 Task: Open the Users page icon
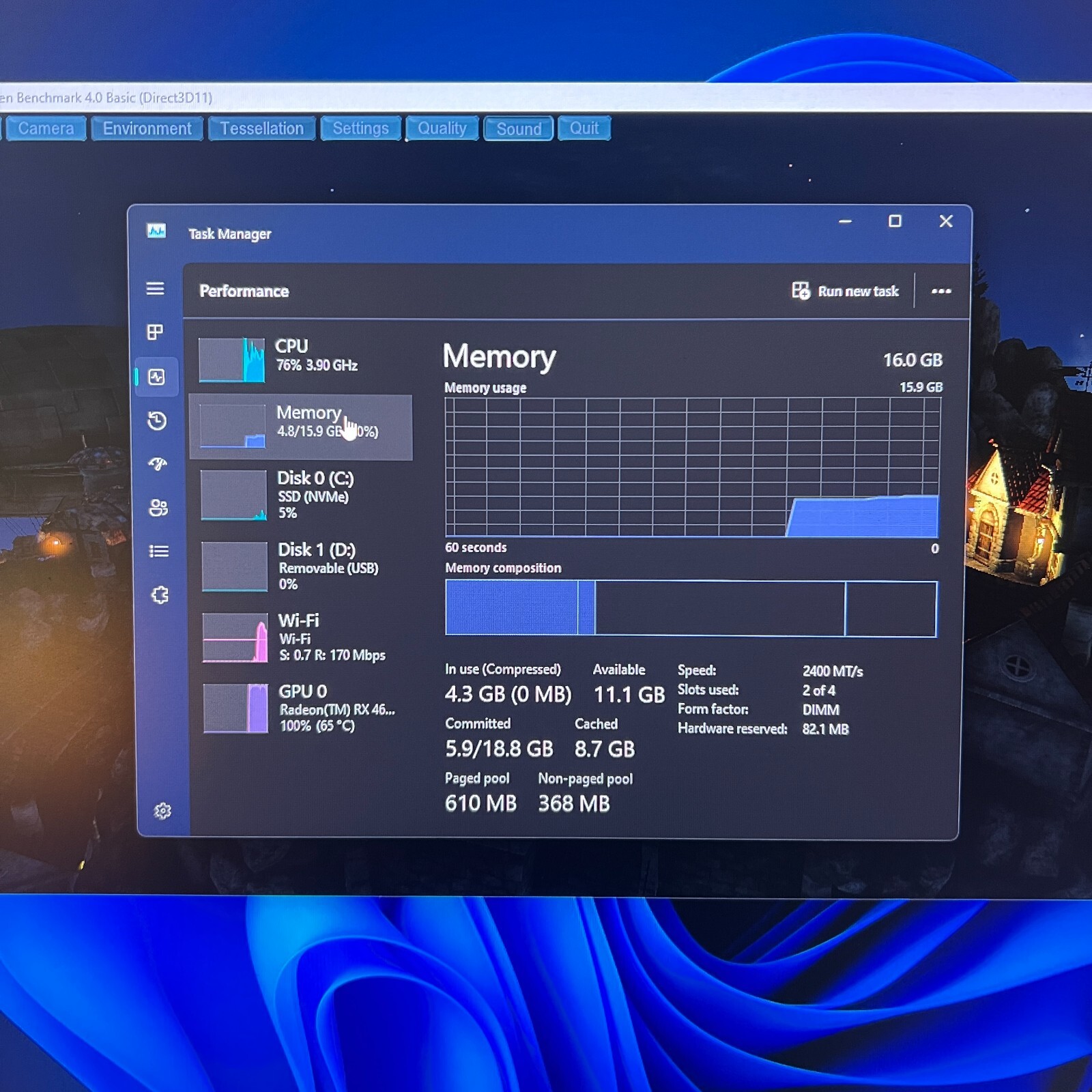(x=158, y=508)
